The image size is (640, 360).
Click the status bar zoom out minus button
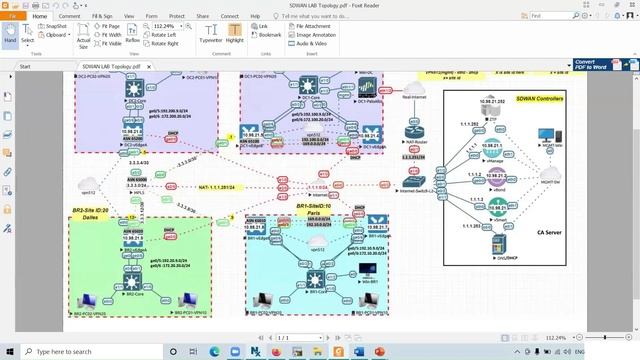[x=579, y=338]
